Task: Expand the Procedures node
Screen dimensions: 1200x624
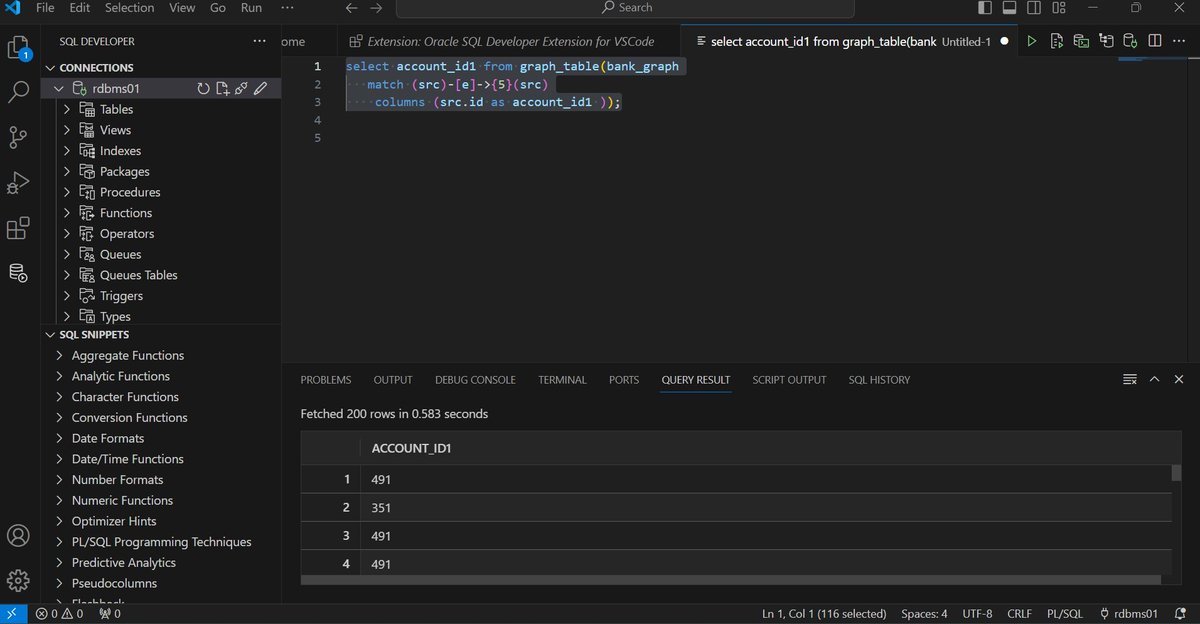Action: (x=67, y=192)
